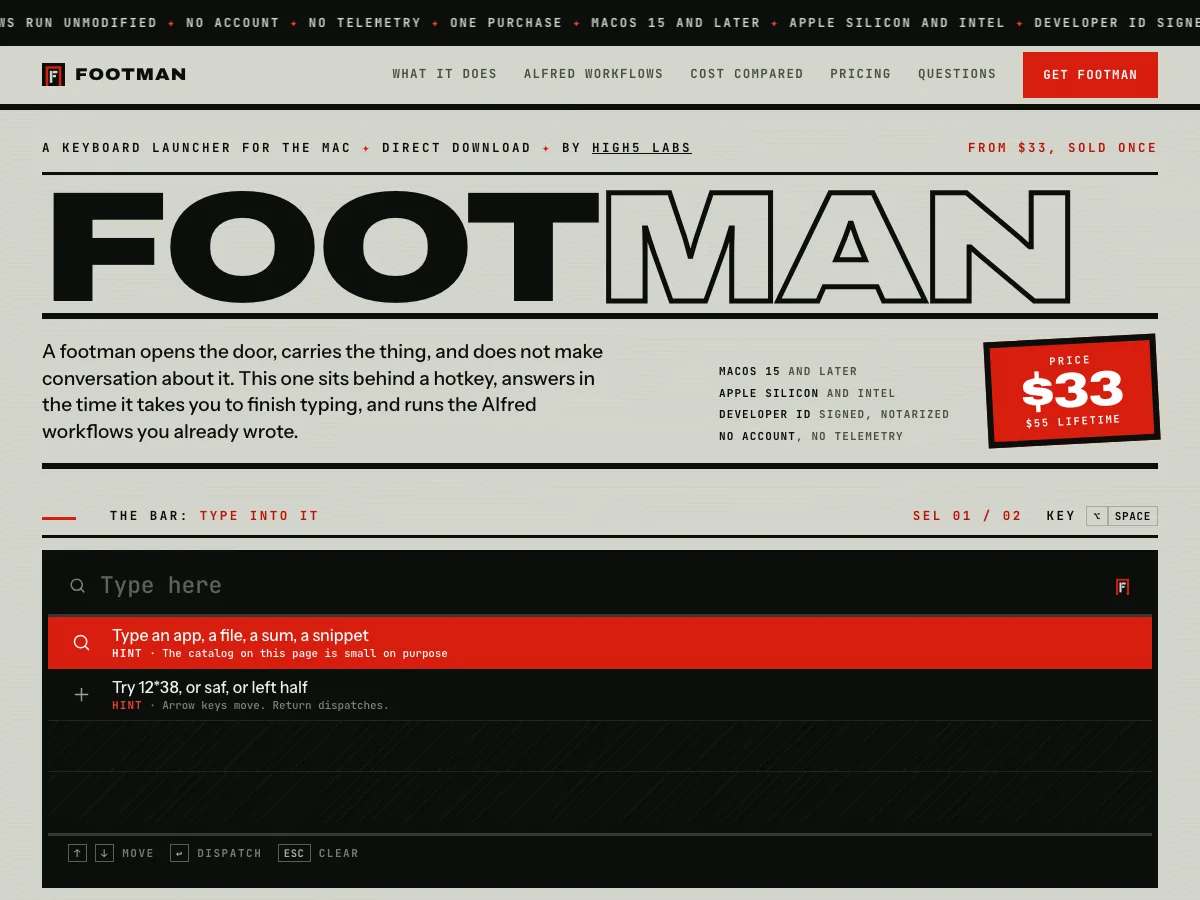Image resolution: width=1200 pixels, height=900 pixels.
Task: Click the KEY label beside hotkey caps
Action: [x=1061, y=516]
